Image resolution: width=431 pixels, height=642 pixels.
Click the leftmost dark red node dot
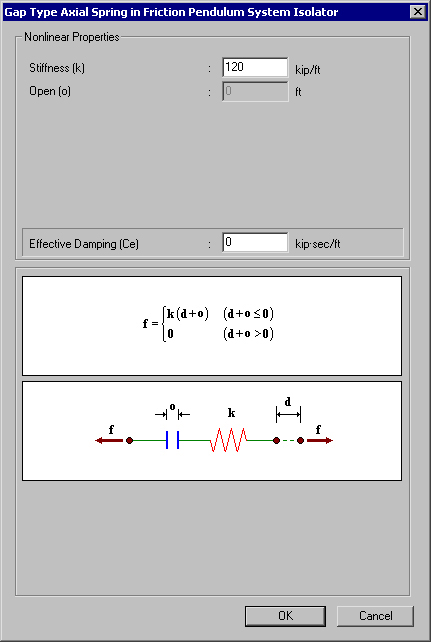129,440
